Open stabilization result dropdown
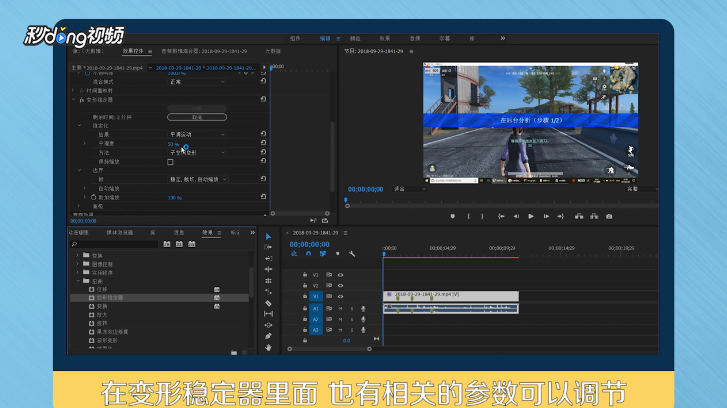The width and height of the screenshot is (727, 408). (197, 134)
